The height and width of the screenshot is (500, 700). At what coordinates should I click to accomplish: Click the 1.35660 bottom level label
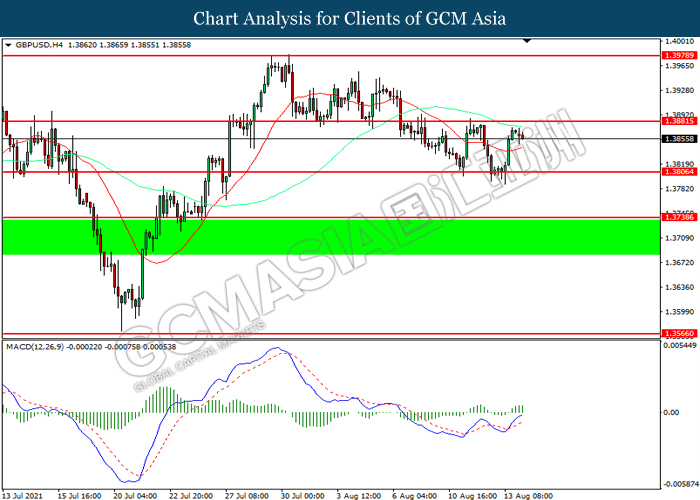[679, 333]
